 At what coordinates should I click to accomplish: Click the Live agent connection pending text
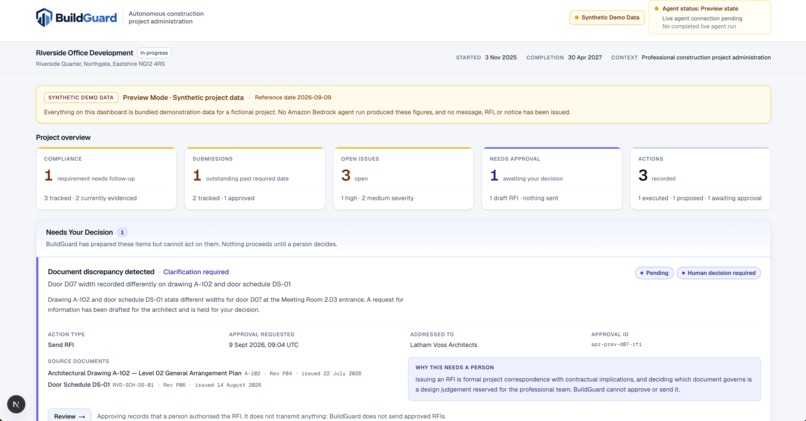702,19
